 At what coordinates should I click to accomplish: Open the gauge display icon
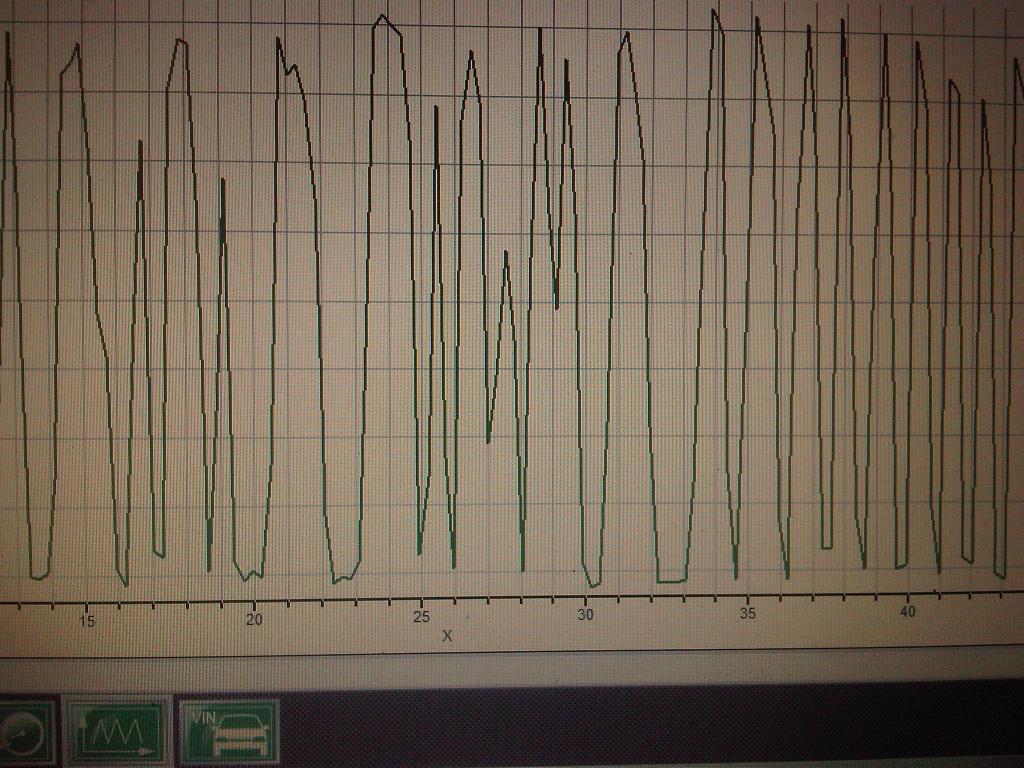tap(25, 733)
